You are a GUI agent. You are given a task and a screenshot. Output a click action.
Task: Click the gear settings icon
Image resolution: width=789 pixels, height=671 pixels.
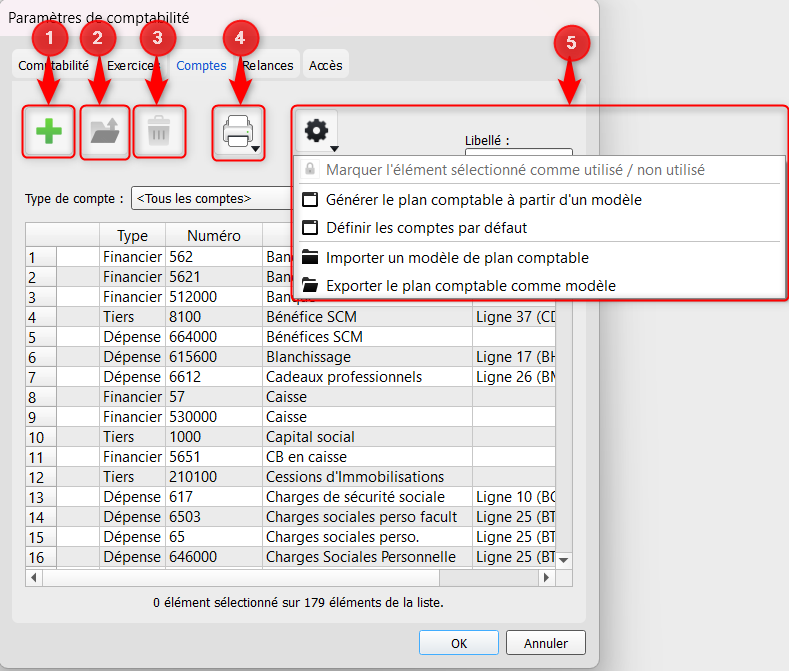(317, 131)
